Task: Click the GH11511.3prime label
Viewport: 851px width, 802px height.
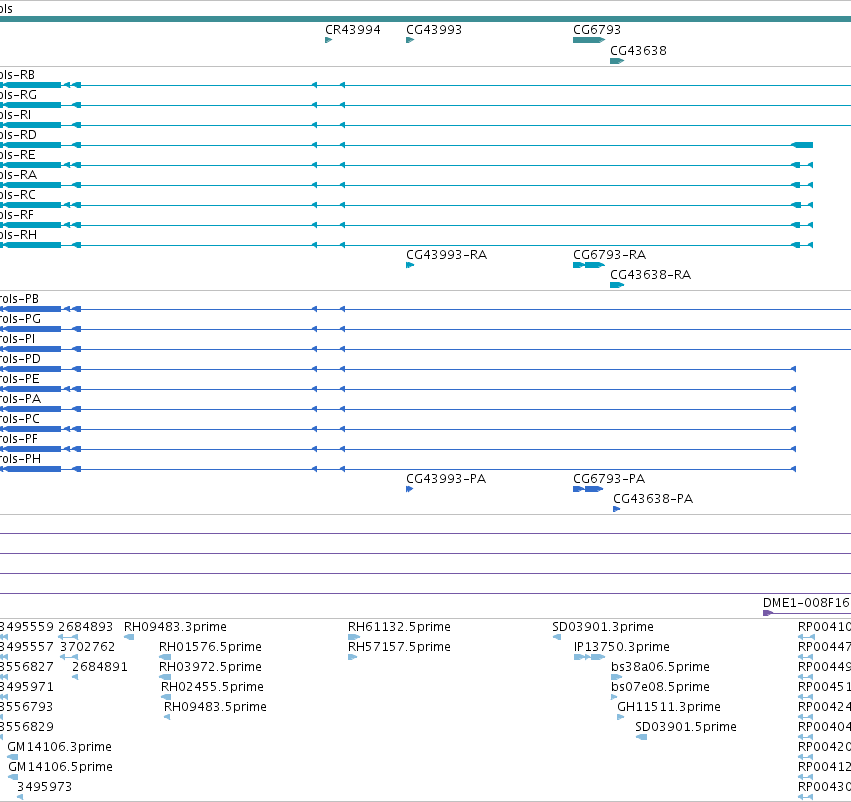Action: pos(669,706)
